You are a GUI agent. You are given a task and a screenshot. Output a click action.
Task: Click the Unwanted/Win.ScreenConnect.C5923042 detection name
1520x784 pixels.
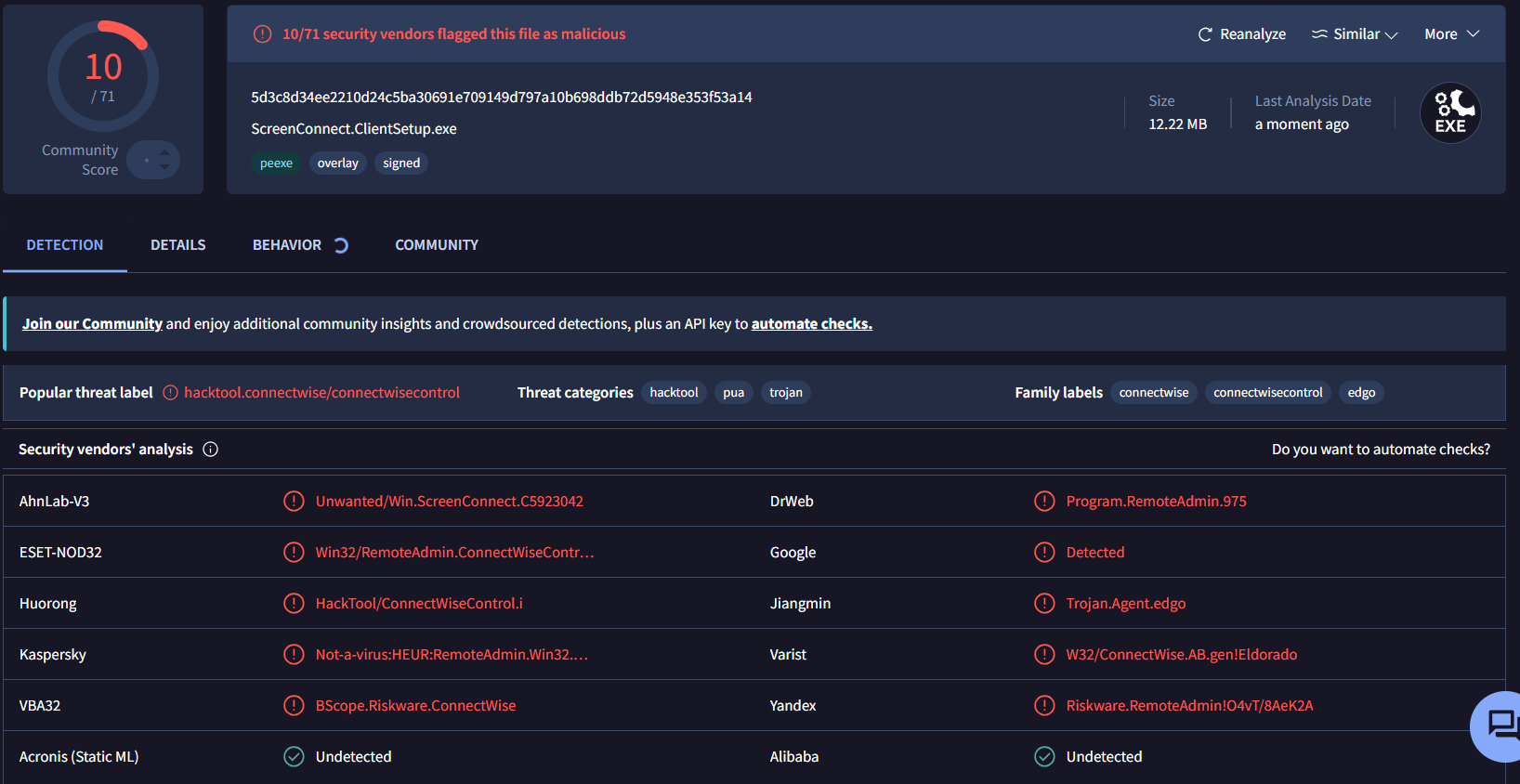tap(450, 502)
